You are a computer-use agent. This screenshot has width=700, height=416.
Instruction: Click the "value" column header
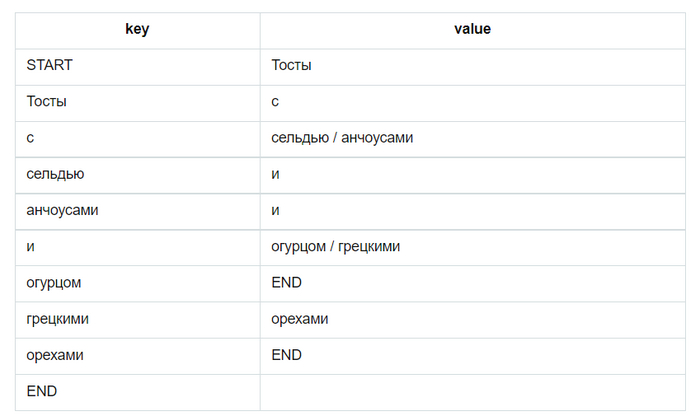(x=472, y=29)
